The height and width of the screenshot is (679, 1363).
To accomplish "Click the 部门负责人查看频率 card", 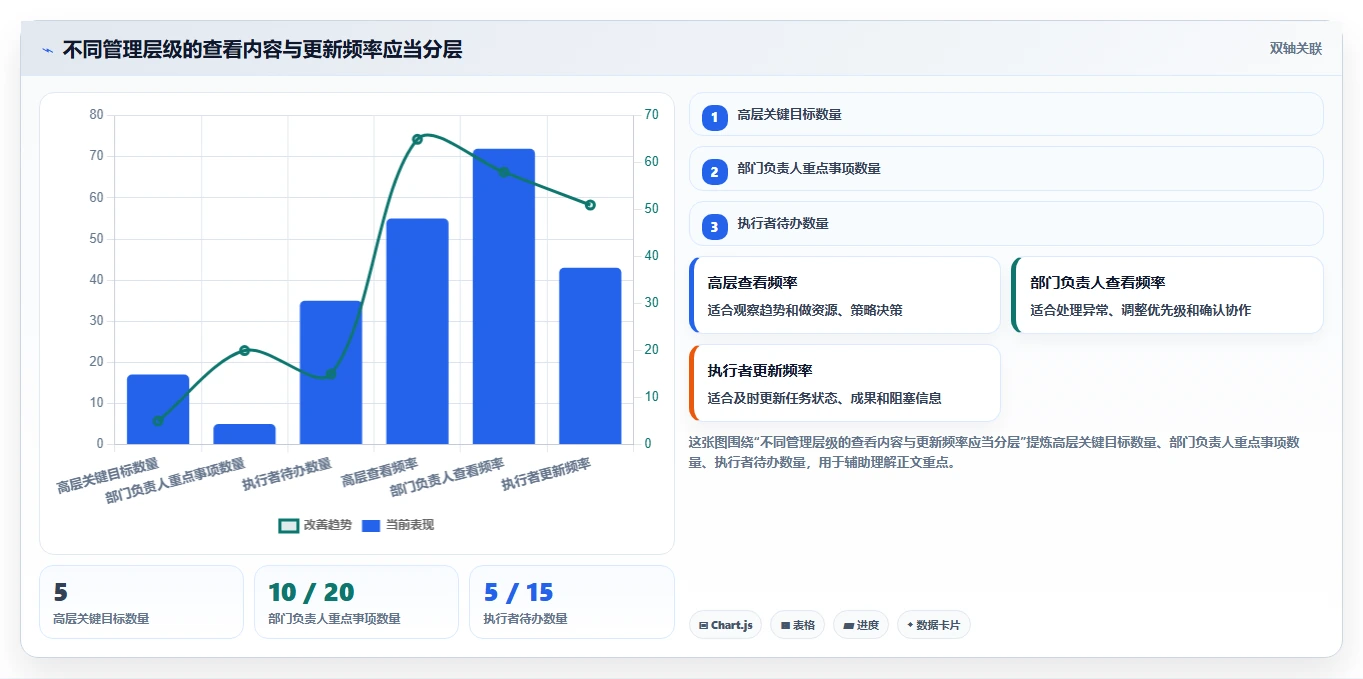I will (x=1167, y=295).
